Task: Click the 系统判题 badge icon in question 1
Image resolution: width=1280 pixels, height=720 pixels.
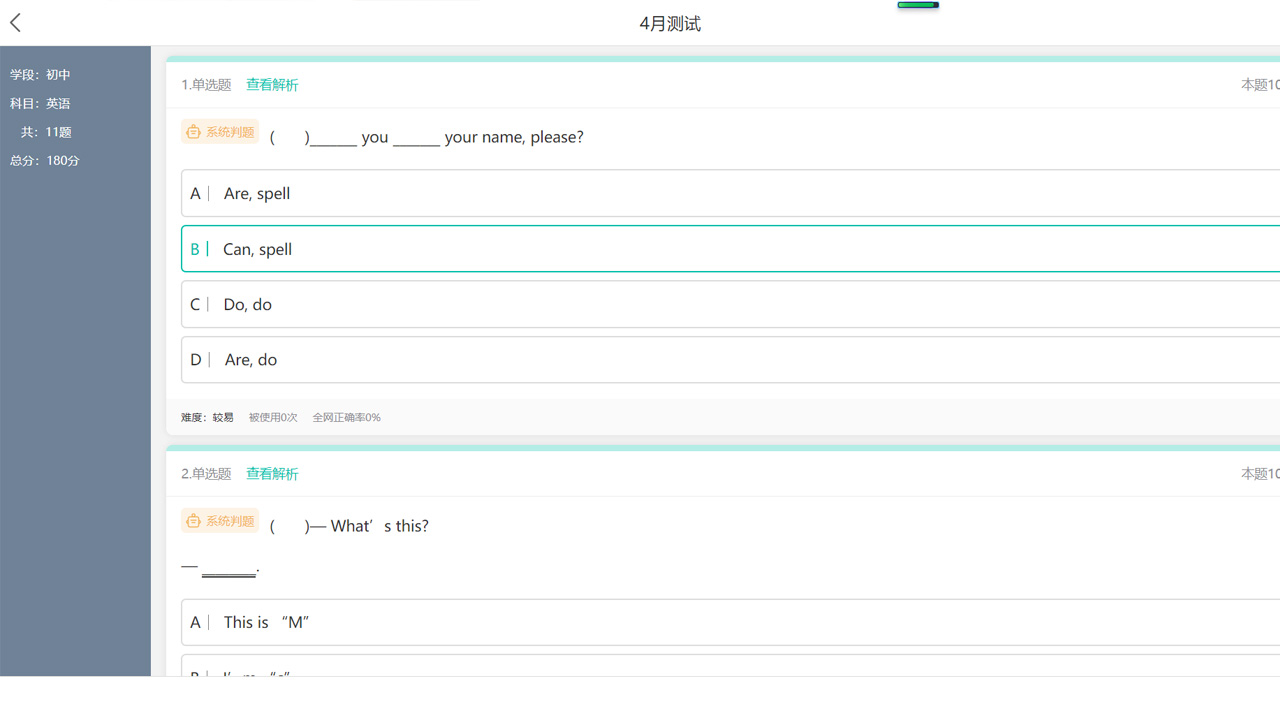Action: (194, 132)
